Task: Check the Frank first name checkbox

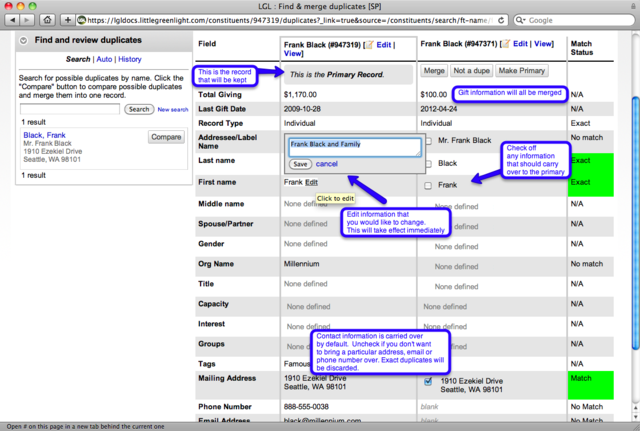Action: [x=428, y=186]
